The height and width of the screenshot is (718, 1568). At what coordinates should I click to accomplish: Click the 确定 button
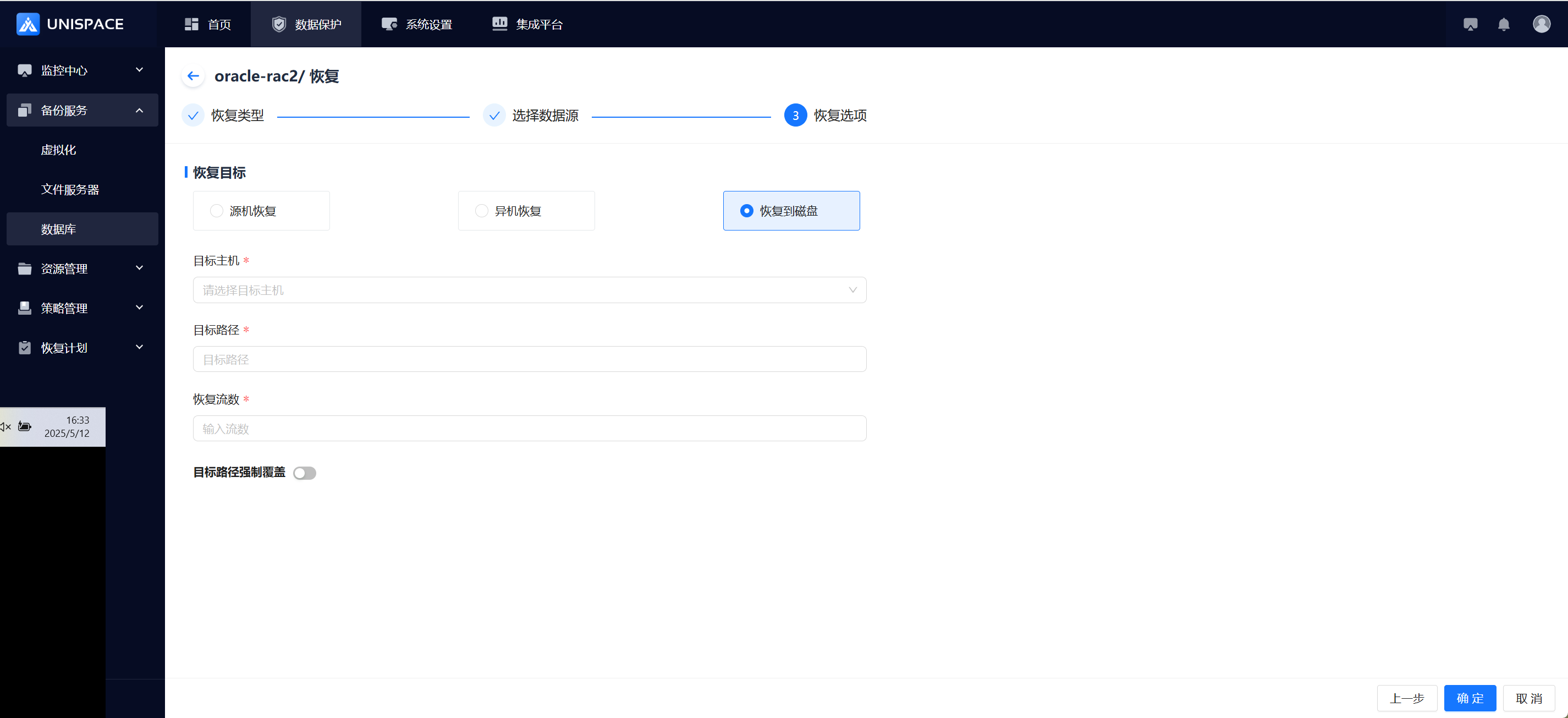(1470, 698)
